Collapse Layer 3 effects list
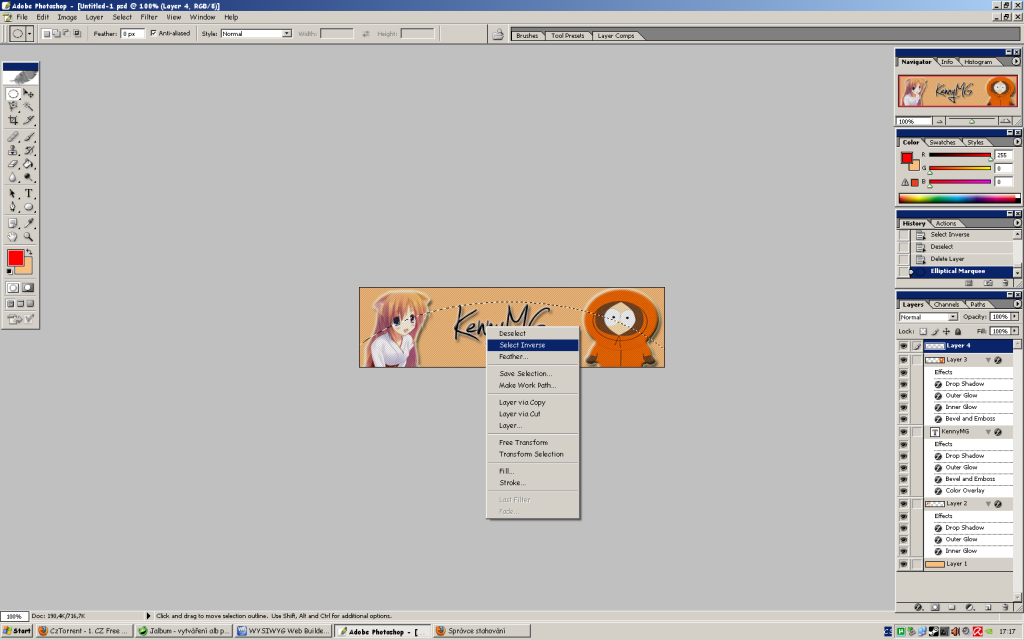The image size is (1024, 640). 988,360
